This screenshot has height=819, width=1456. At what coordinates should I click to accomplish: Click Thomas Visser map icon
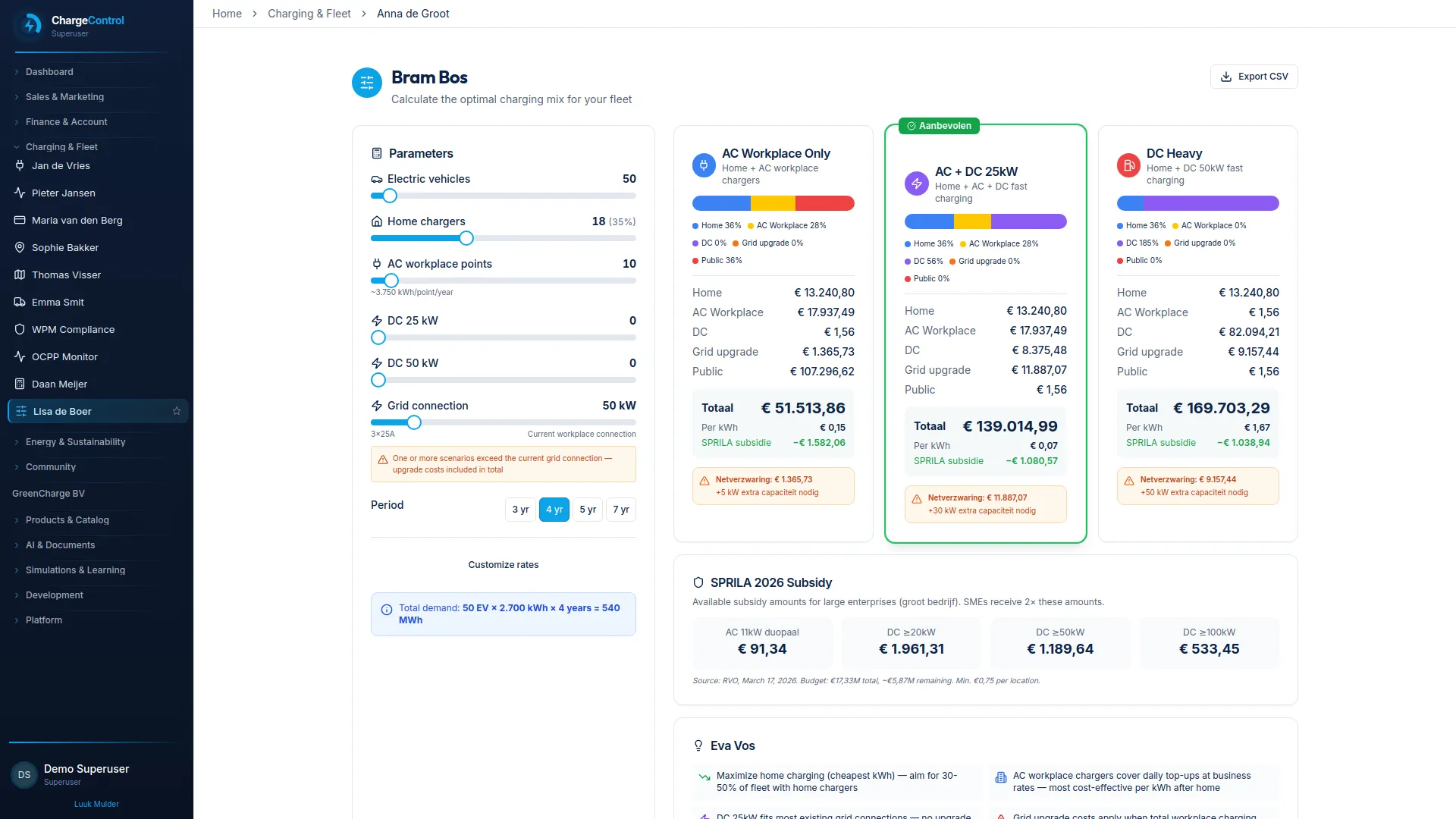[x=20, y=275]
